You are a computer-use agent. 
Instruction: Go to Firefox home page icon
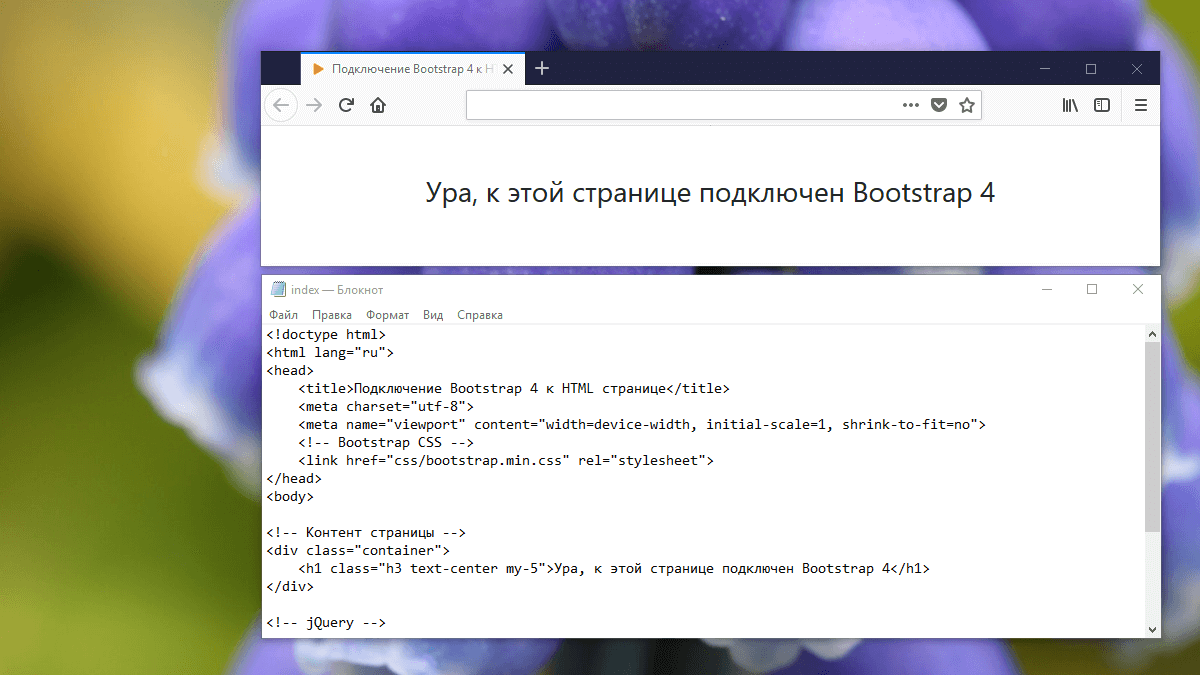click(x=378, y=105)
